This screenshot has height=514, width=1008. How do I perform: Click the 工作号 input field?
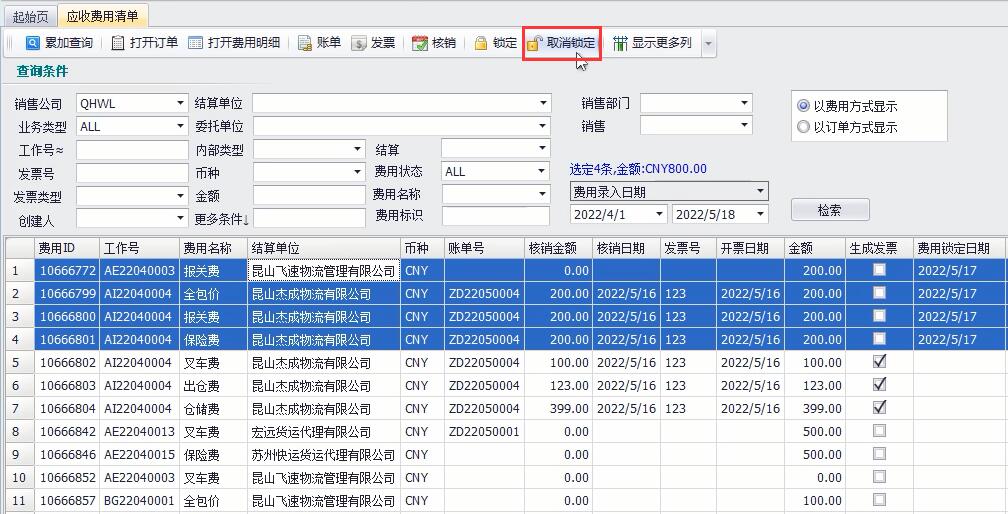click(131, 149)
